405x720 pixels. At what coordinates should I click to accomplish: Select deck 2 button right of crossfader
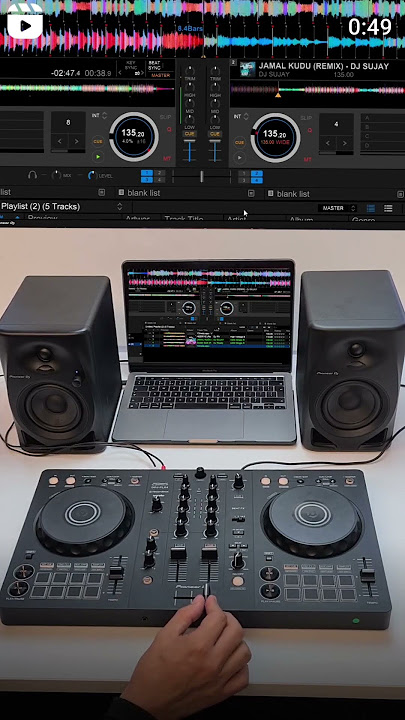[257, 173]
